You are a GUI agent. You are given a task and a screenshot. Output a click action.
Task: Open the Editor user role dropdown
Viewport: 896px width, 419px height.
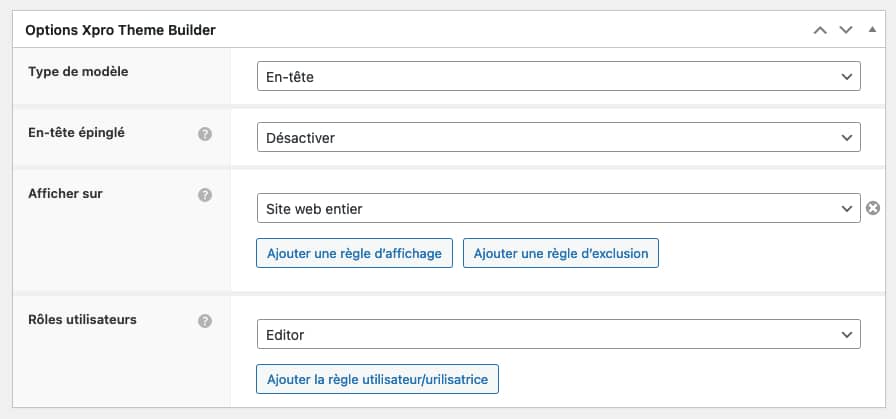pos(559,334)
